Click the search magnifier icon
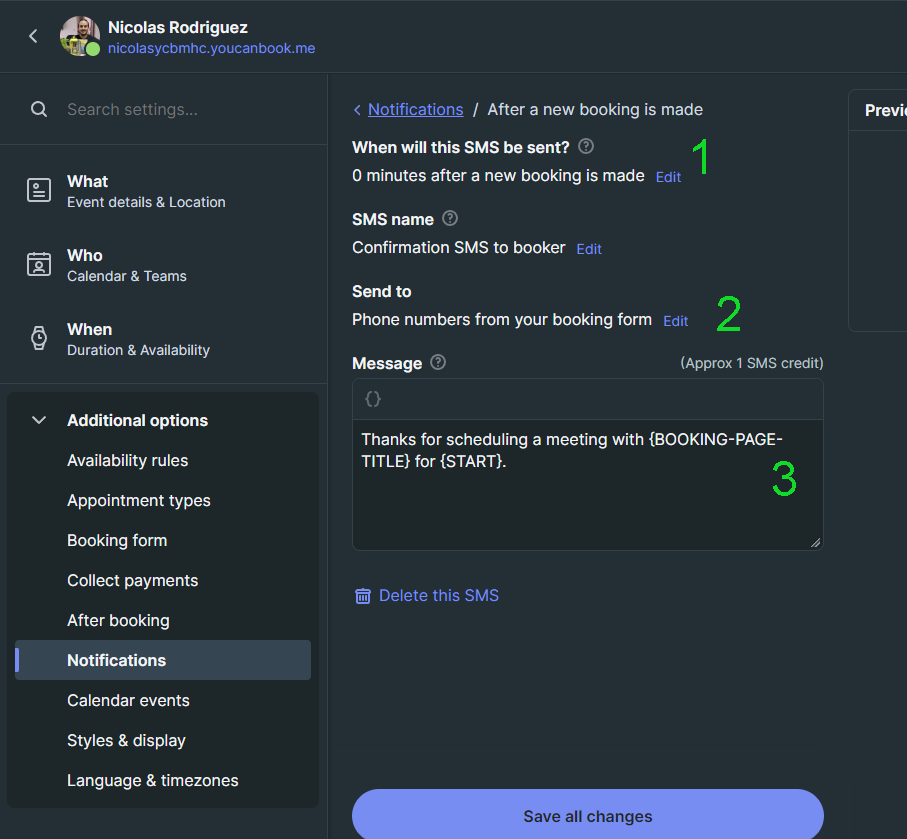Screen dimensions: 907x839 click(39, 109)
